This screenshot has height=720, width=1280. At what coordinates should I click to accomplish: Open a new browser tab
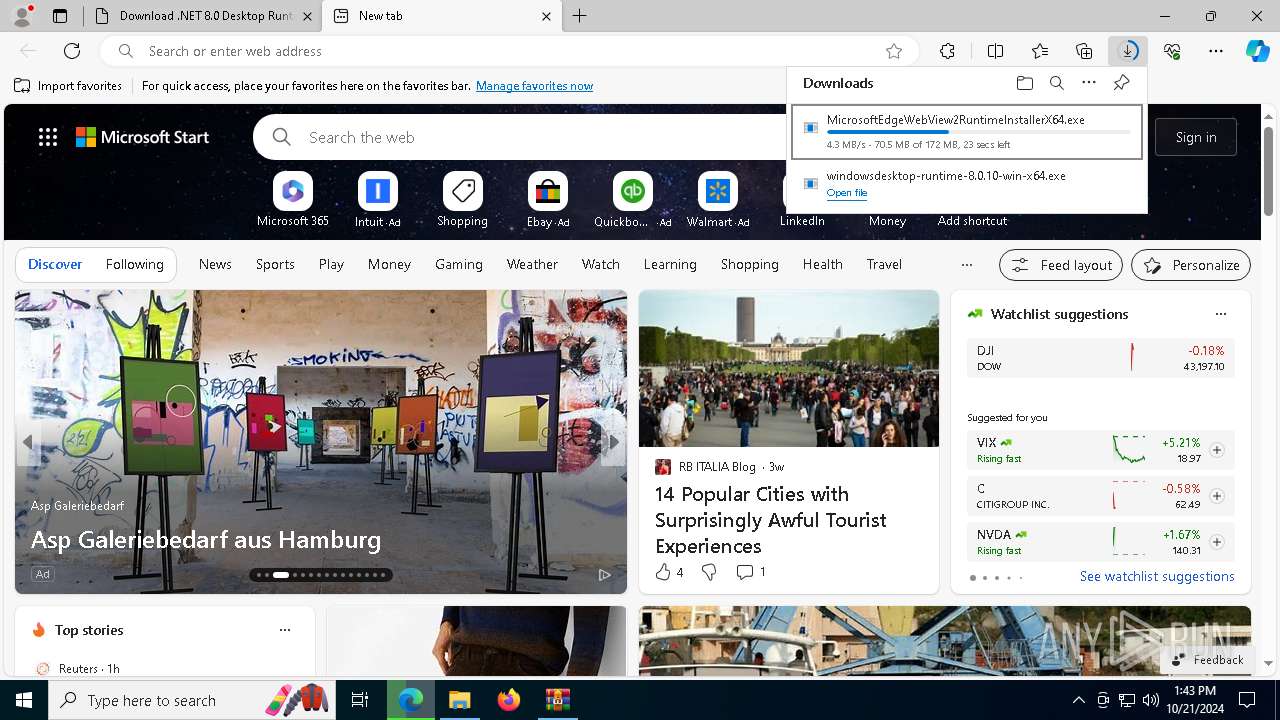[580, 16]
